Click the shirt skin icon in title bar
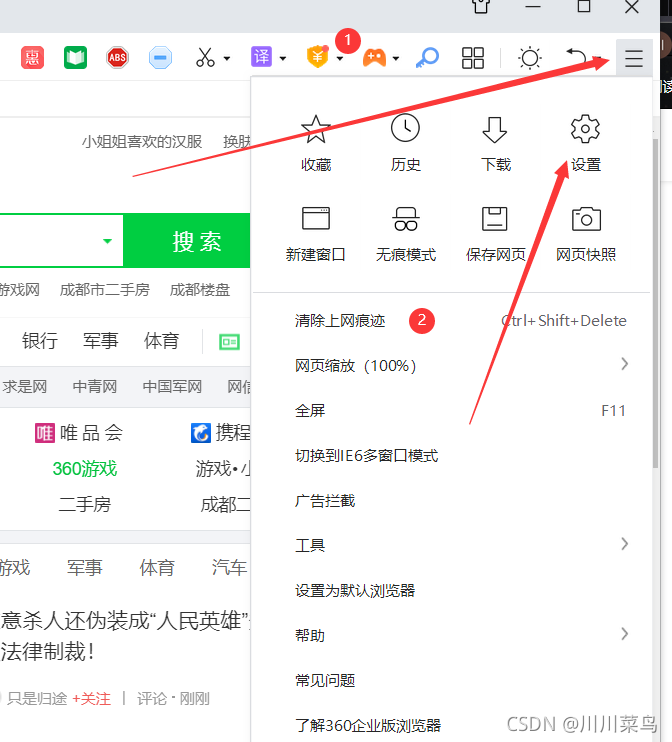The image size is (672, 742). 481,6
